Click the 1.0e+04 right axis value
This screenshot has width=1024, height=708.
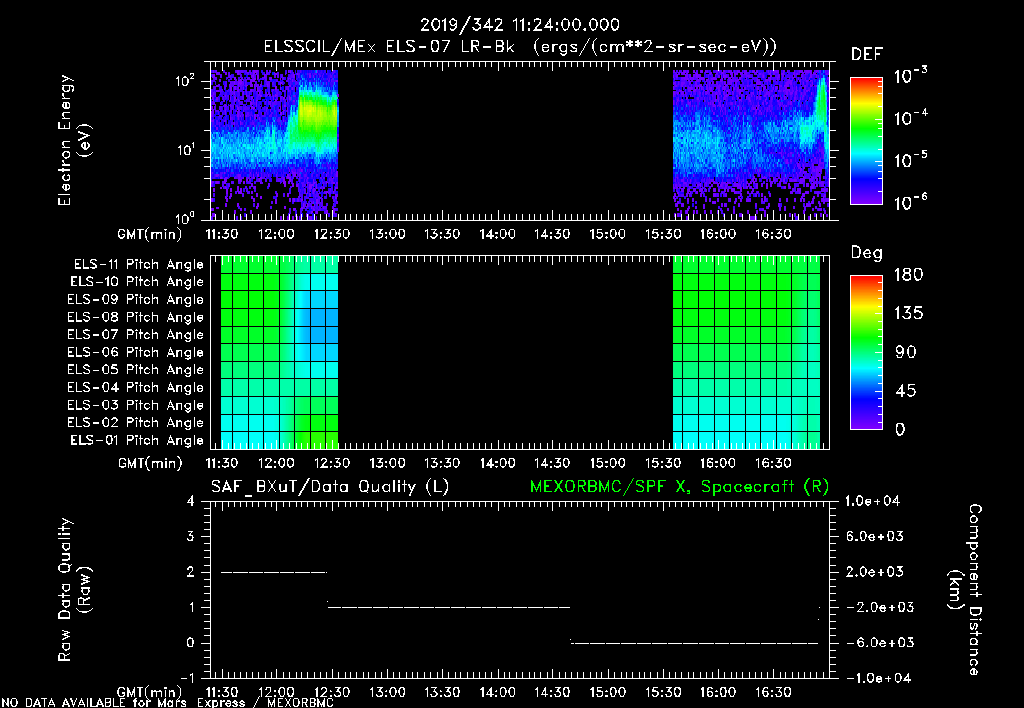click(x=873, y=502)
